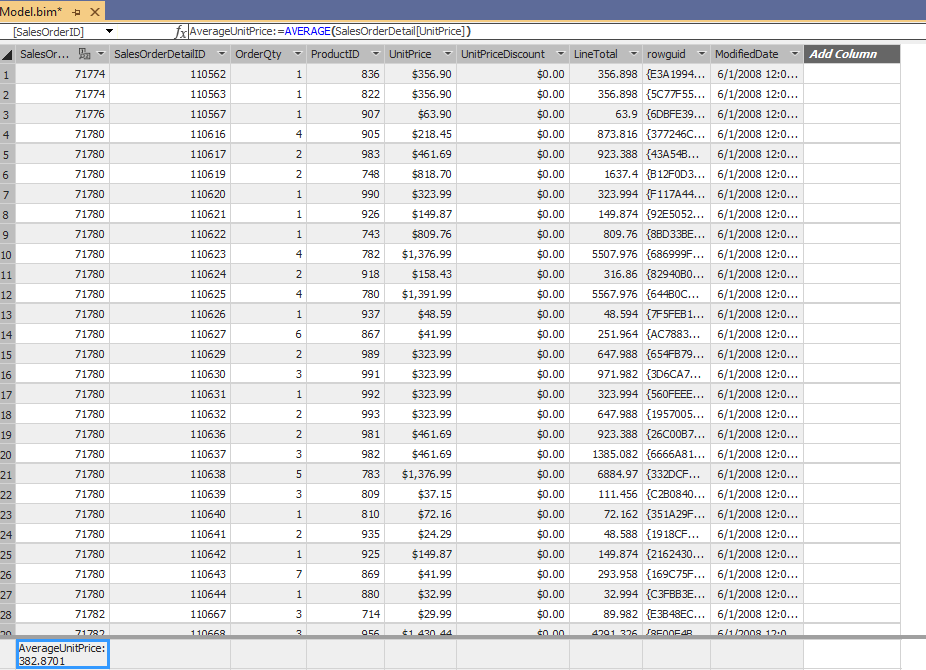Click UnitPrice cell $63.90
Screen dimensions: 926x670
420,114
